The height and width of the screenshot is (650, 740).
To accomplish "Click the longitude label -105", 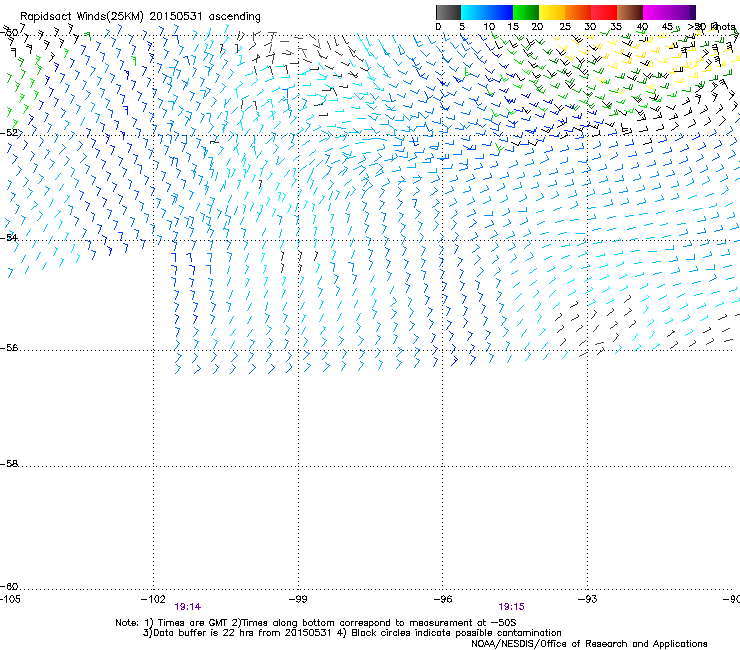I will pos(10,599).
